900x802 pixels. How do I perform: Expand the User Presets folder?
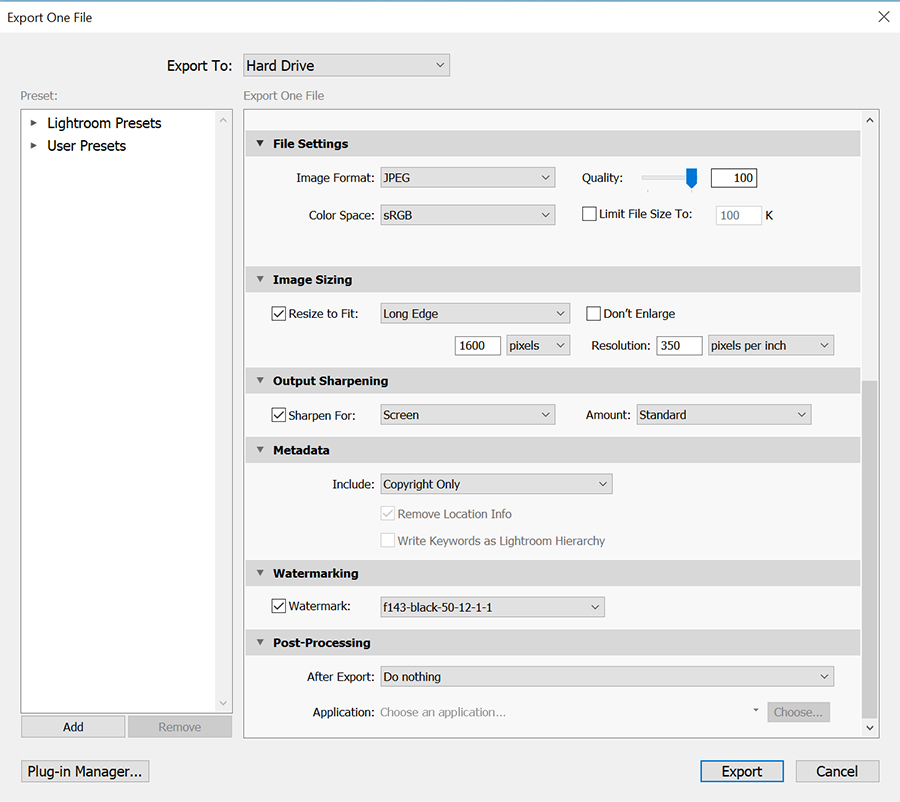point(34,146)
